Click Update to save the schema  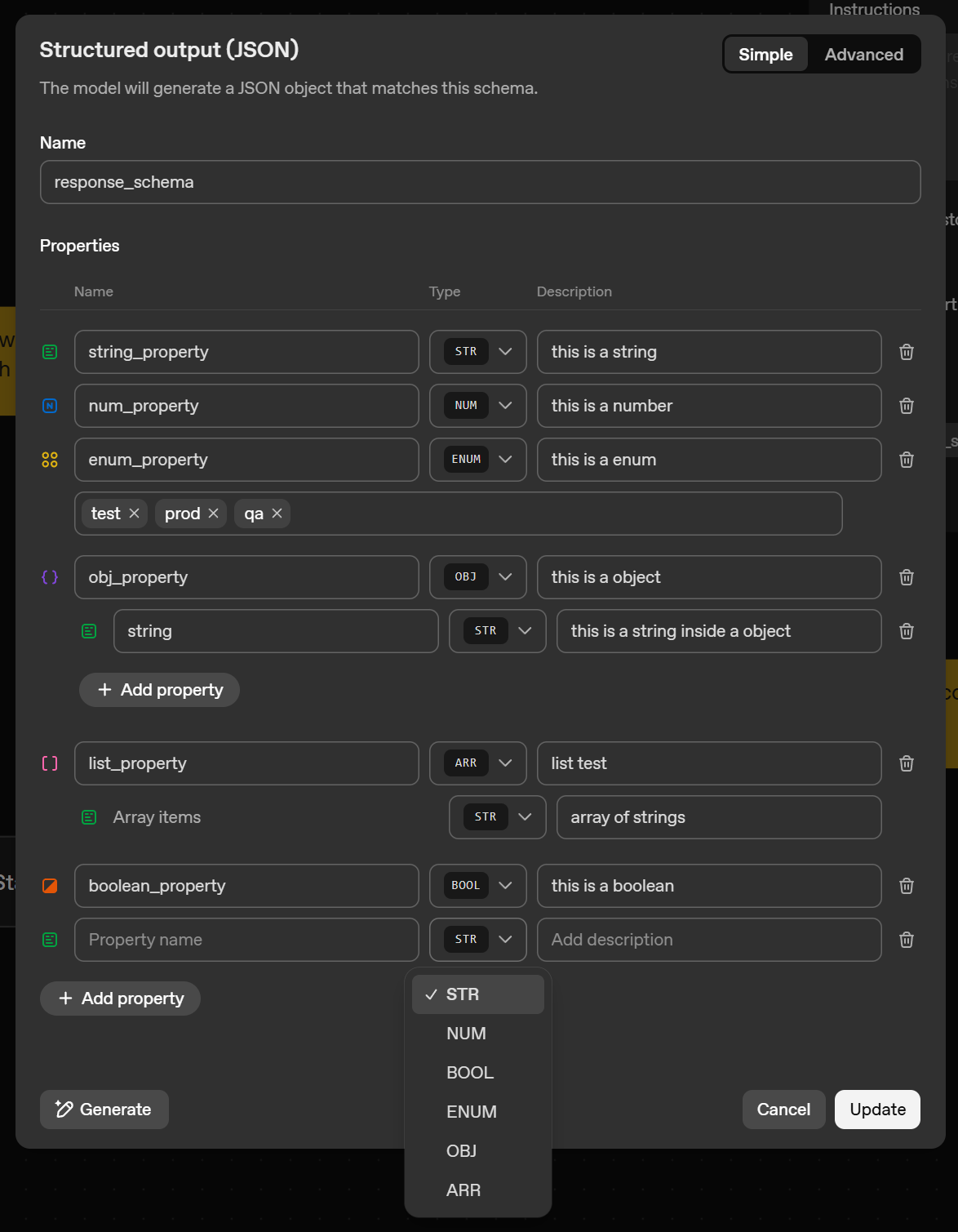tap(877, 1110)
